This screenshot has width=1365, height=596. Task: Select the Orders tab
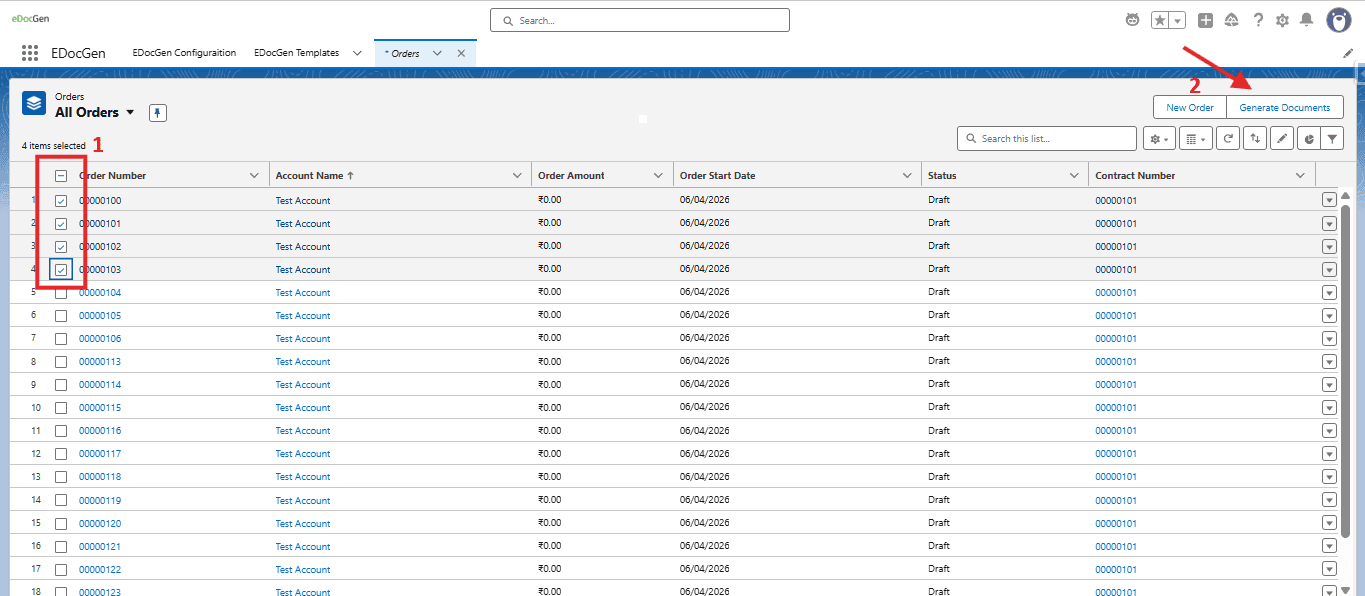point(404,54)
